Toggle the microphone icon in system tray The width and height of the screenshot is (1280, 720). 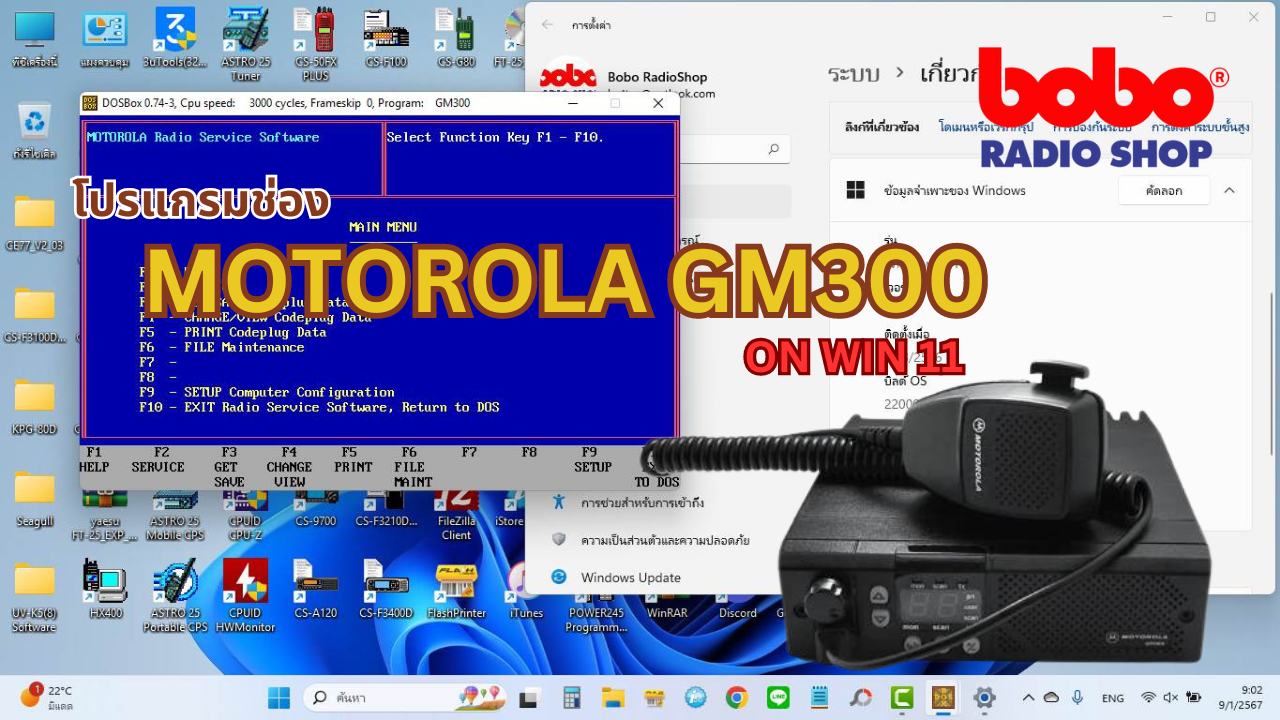tap(1077, 697)
